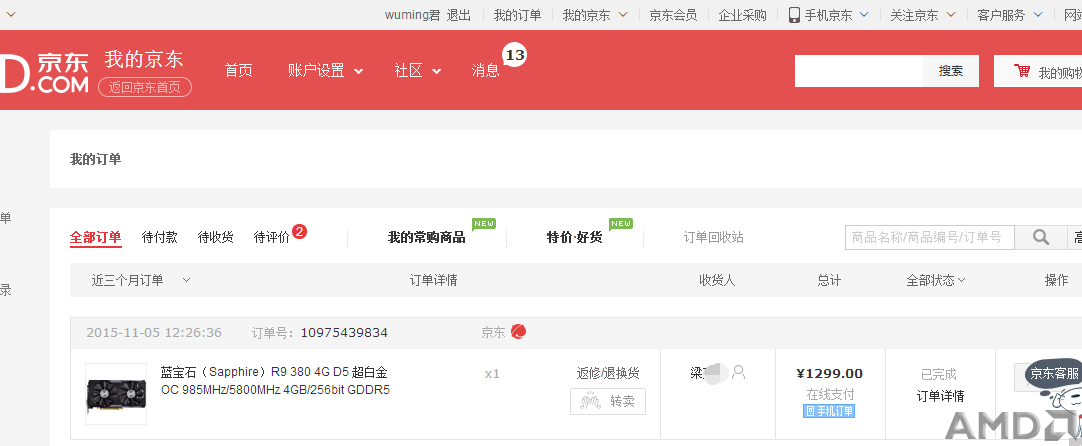This screenshot has height=446, width=1082.
Task: Open the 账户设置 dropdown menu
Action: point(325,70)
